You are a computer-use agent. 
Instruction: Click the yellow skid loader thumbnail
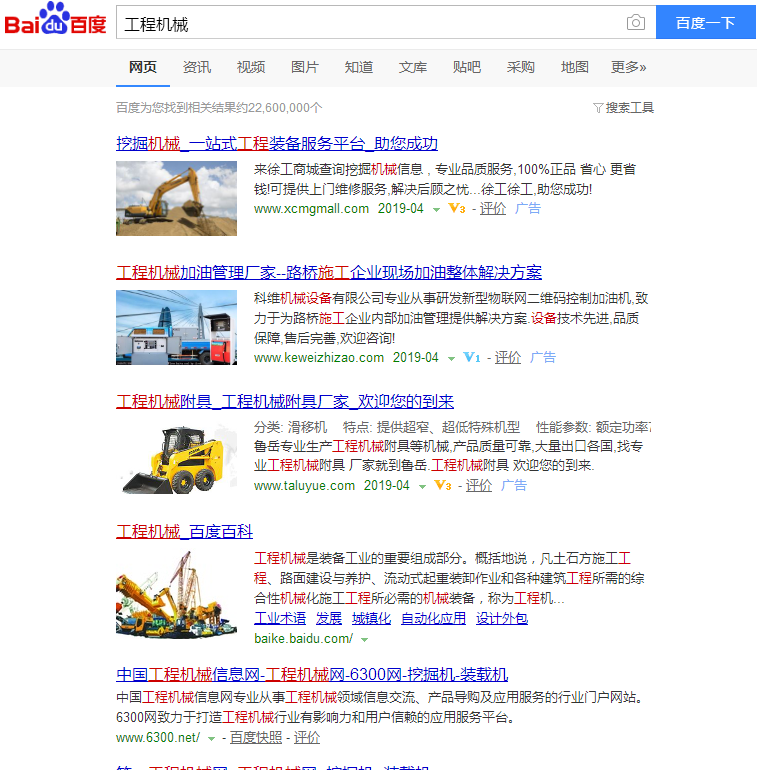[176, 459]
